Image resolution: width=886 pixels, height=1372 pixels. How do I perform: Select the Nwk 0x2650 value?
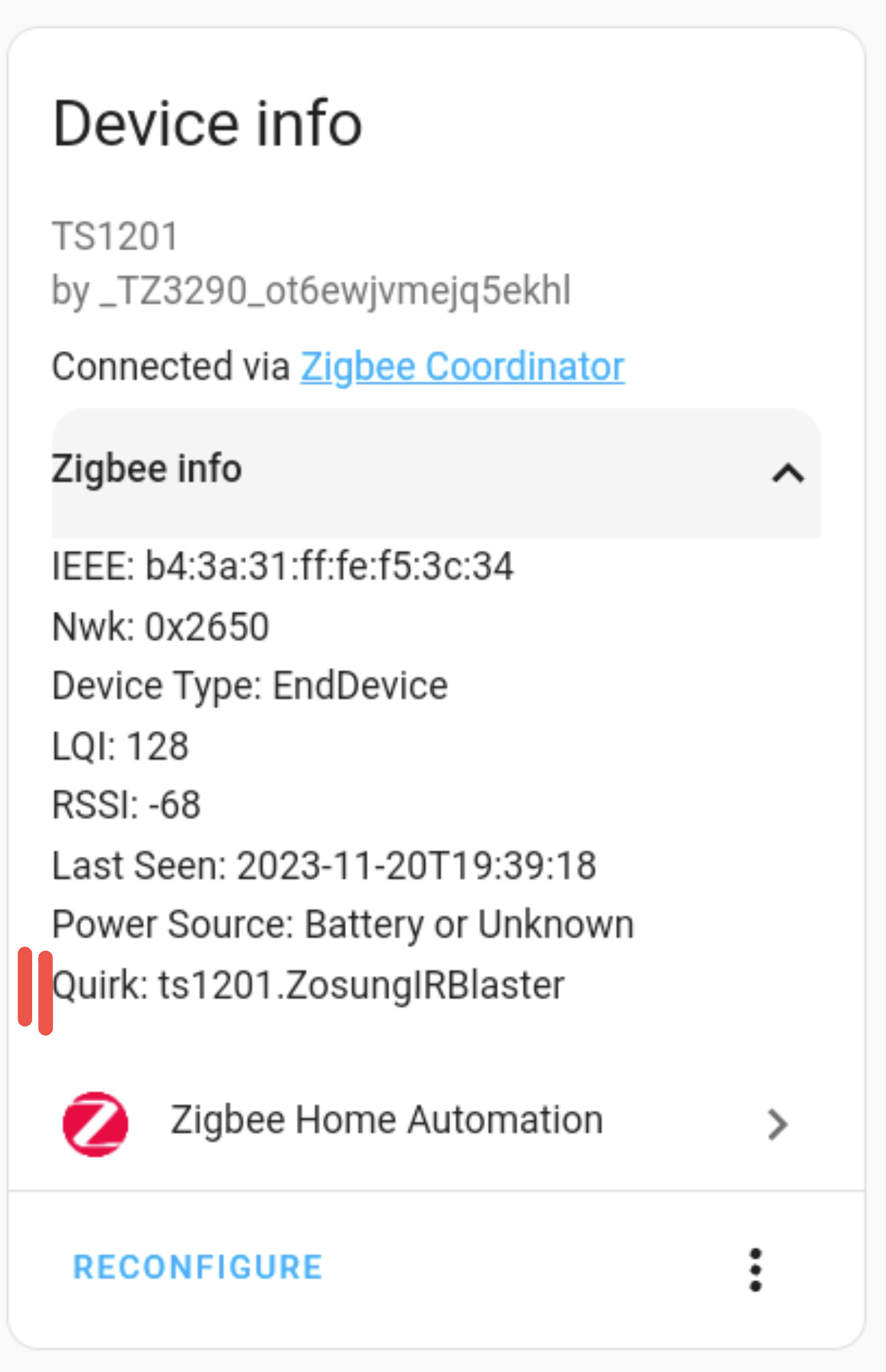(161, 626)
